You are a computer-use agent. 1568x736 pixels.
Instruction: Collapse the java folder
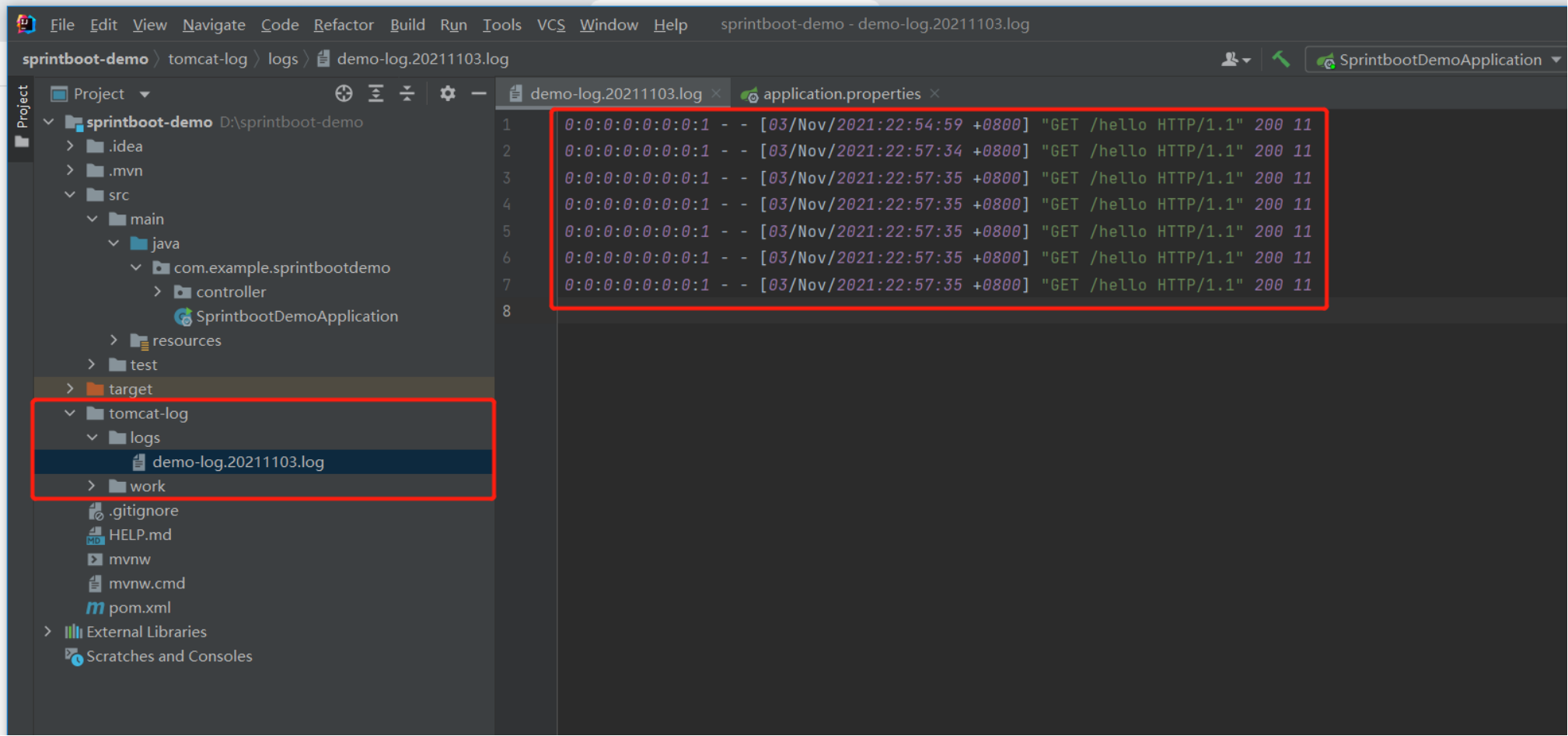[x=114, y=243]
